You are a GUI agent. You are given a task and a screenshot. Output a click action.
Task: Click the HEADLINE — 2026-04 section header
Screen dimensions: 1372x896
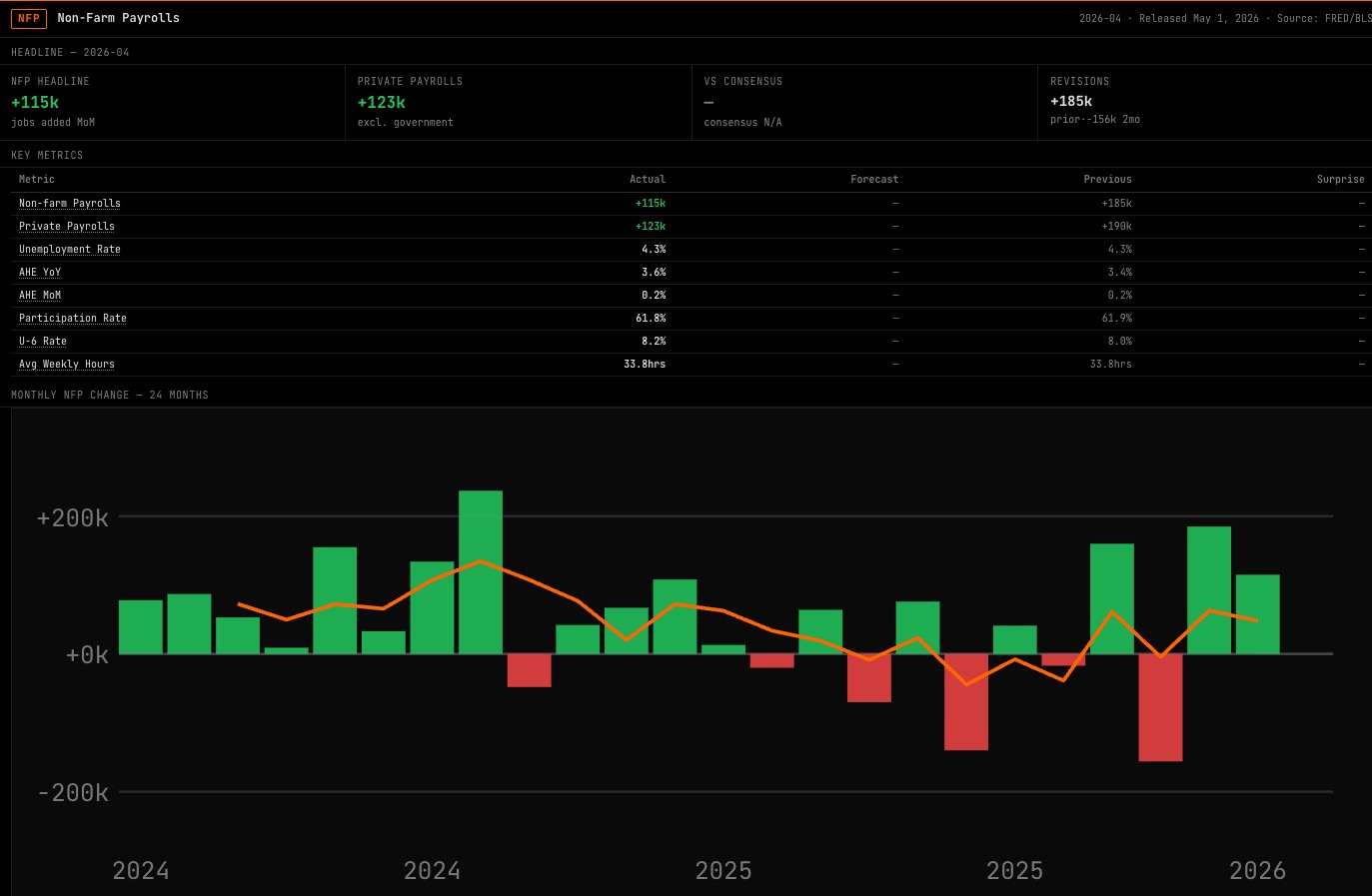click(x=70, y=52)
